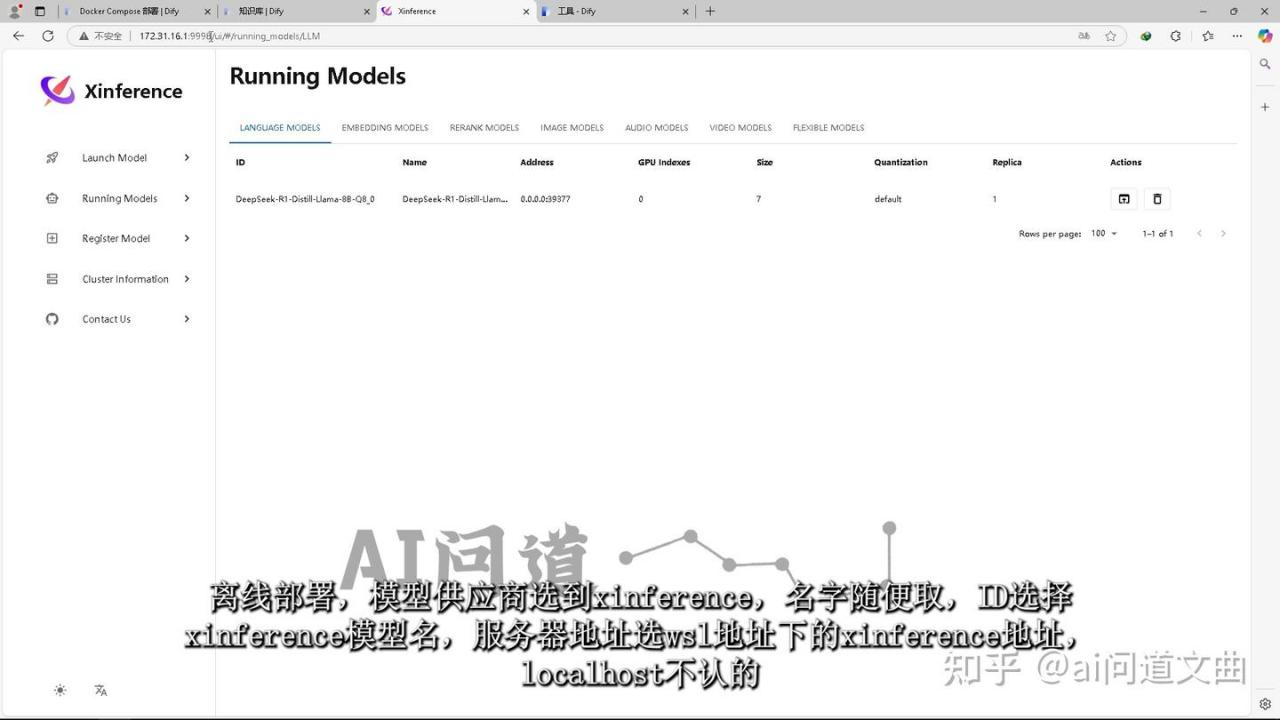The height and width of the screenshot is (720, 1280).
Task: Switch to the Flexible Models tab
Action: [828, 128]
